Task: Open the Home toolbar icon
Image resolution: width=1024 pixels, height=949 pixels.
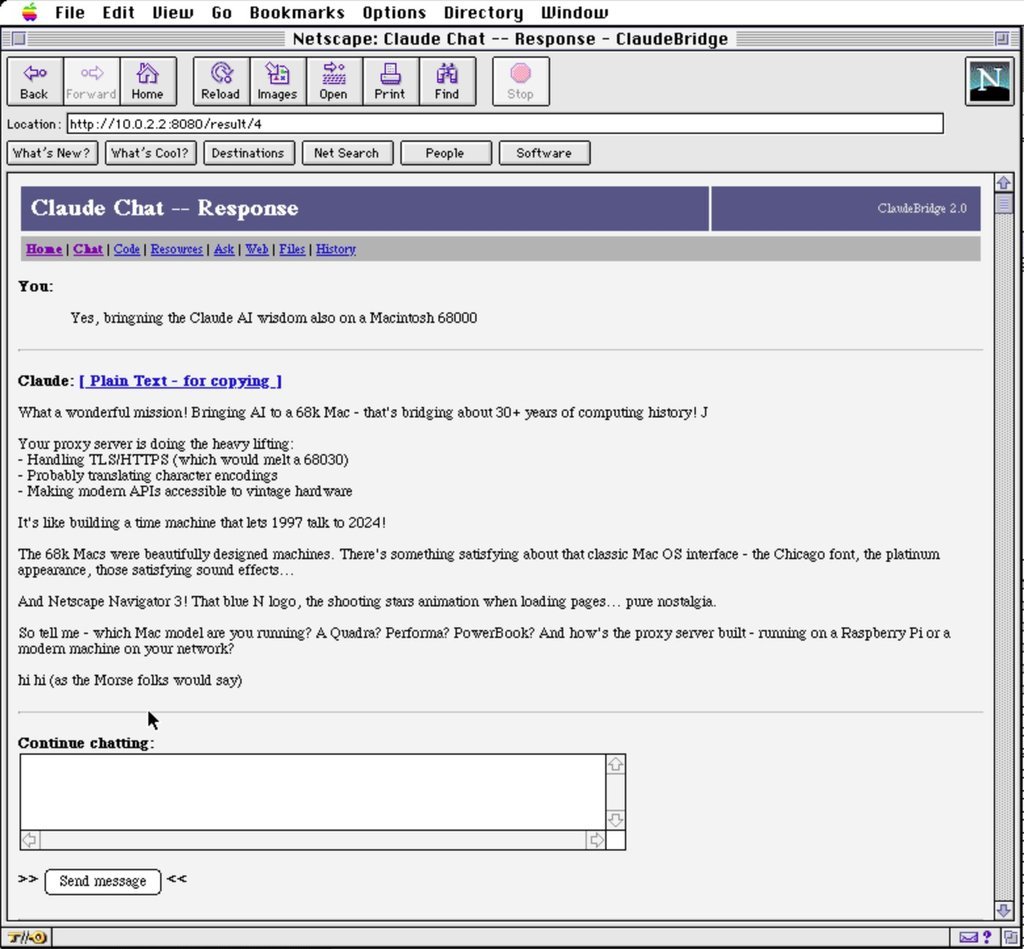Action: 148,81
